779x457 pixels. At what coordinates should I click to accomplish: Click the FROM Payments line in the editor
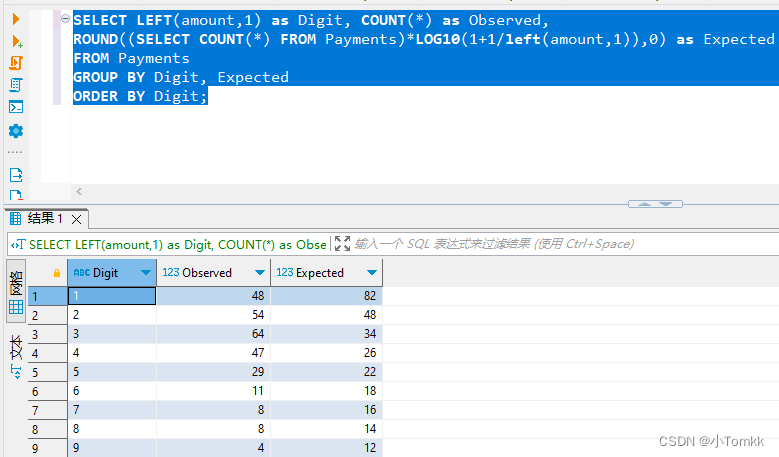pos(131,58)
